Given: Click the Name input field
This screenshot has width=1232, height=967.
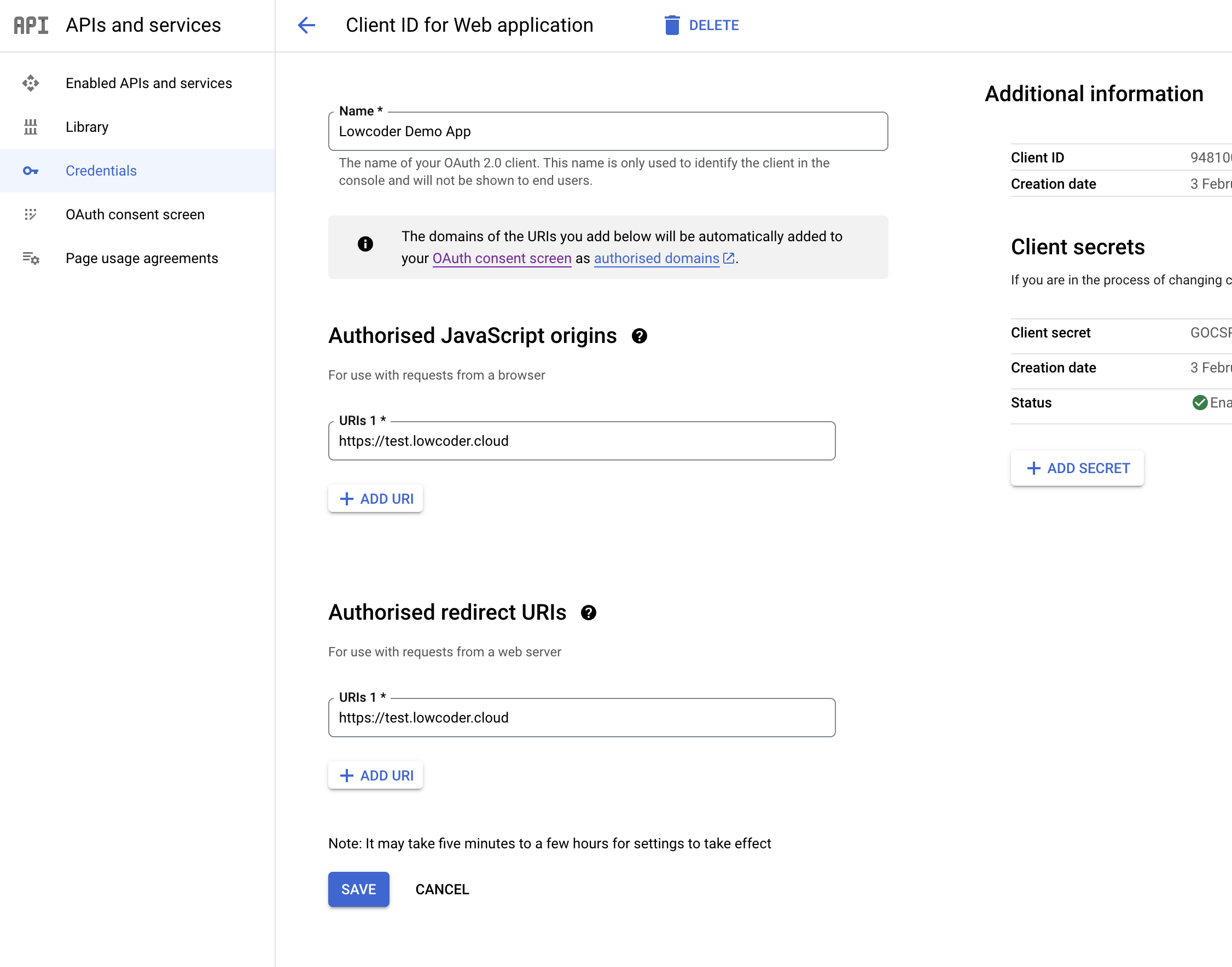Looking at the screenshot, I should (607, 131).
